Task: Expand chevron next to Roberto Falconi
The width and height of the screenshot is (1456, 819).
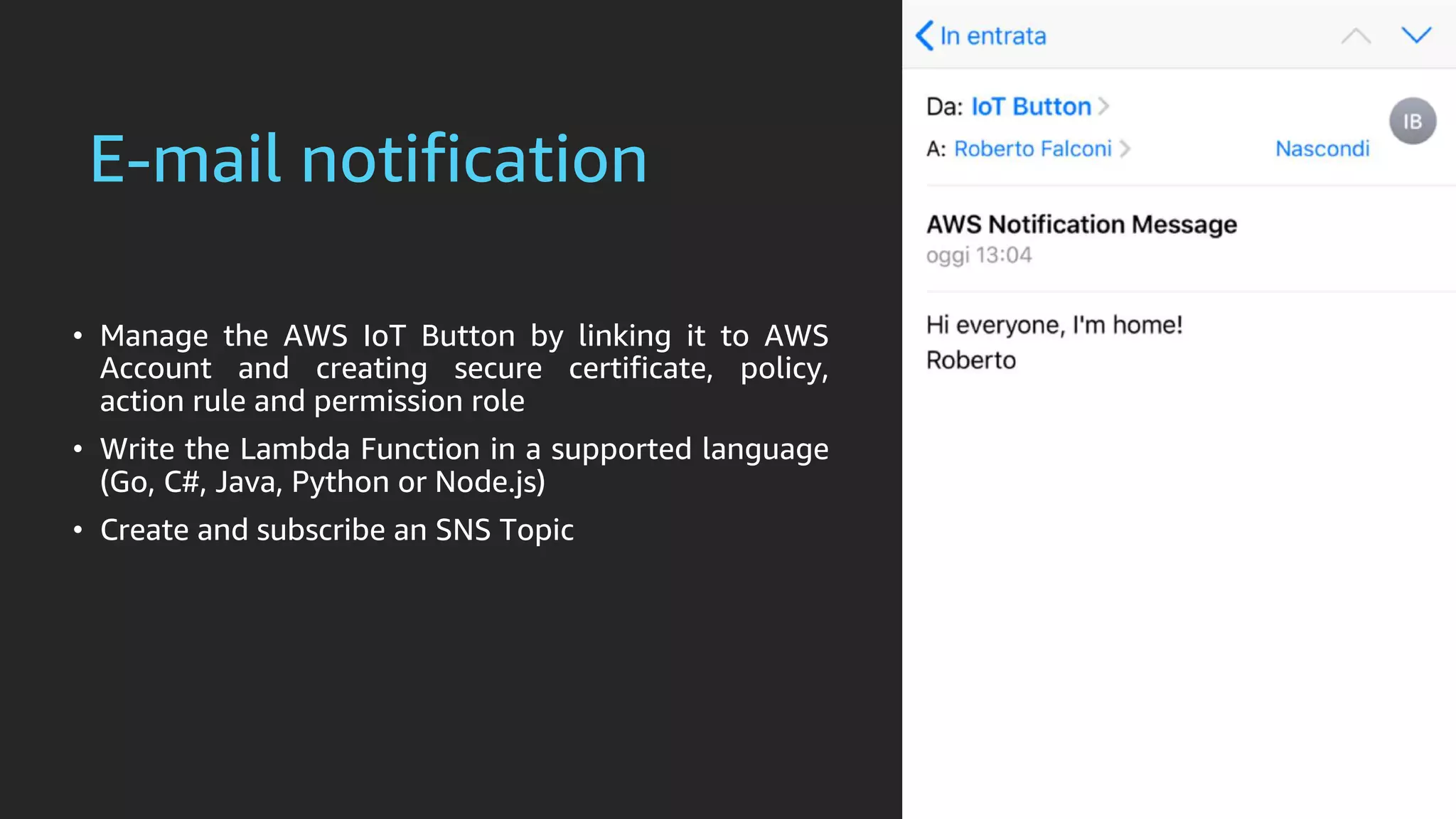Action: coord(1125,149)
